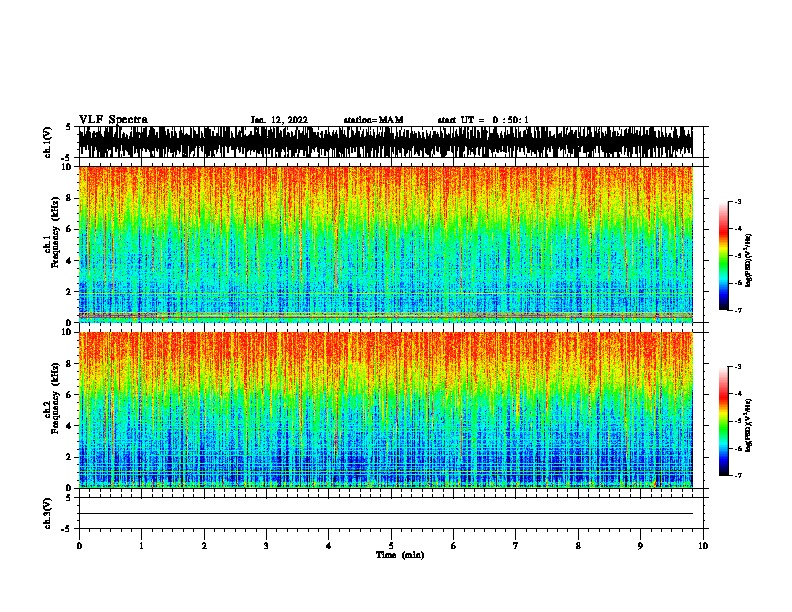The image size is (792, 612).
Task: Click time axis tick label "0"
Action: click(79, 546)
